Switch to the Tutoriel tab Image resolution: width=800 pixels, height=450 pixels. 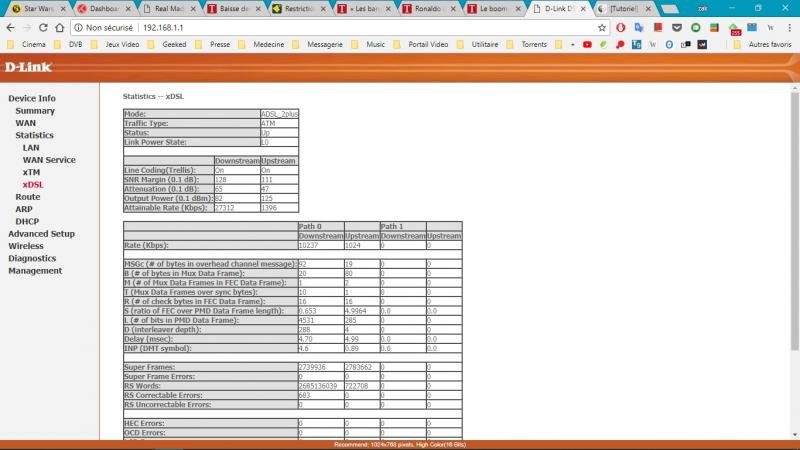624,9
